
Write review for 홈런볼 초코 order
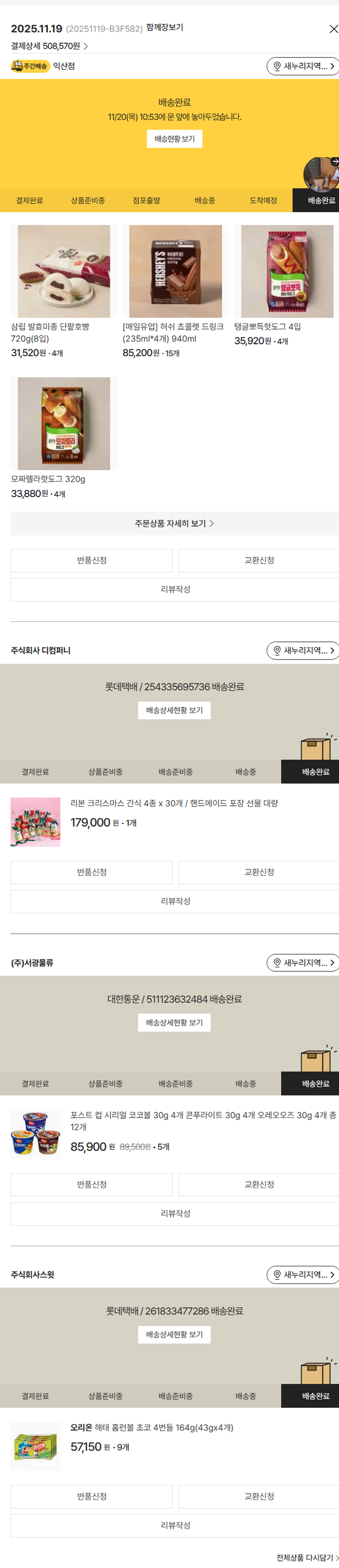click(175, 1525)
